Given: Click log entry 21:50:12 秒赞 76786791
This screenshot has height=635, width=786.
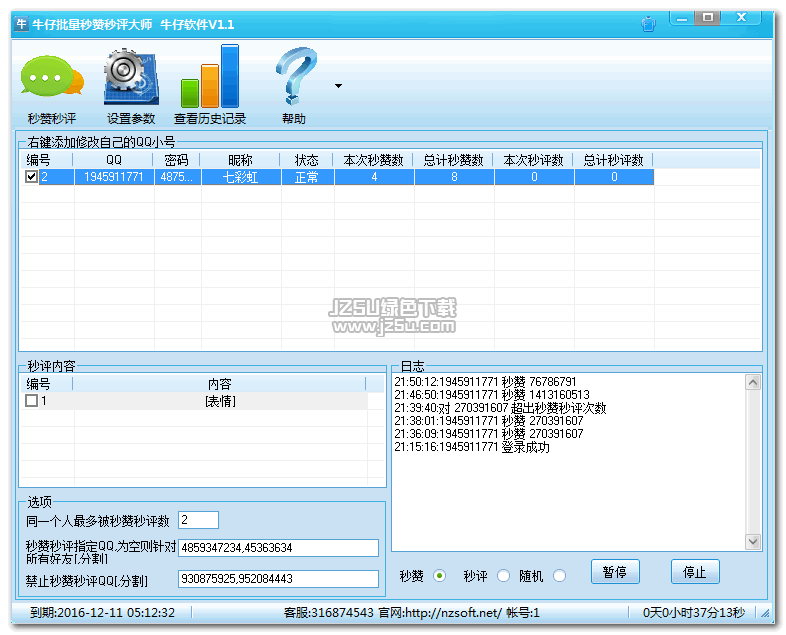Looking at the screenshot, I should click(x=485, y=382).
